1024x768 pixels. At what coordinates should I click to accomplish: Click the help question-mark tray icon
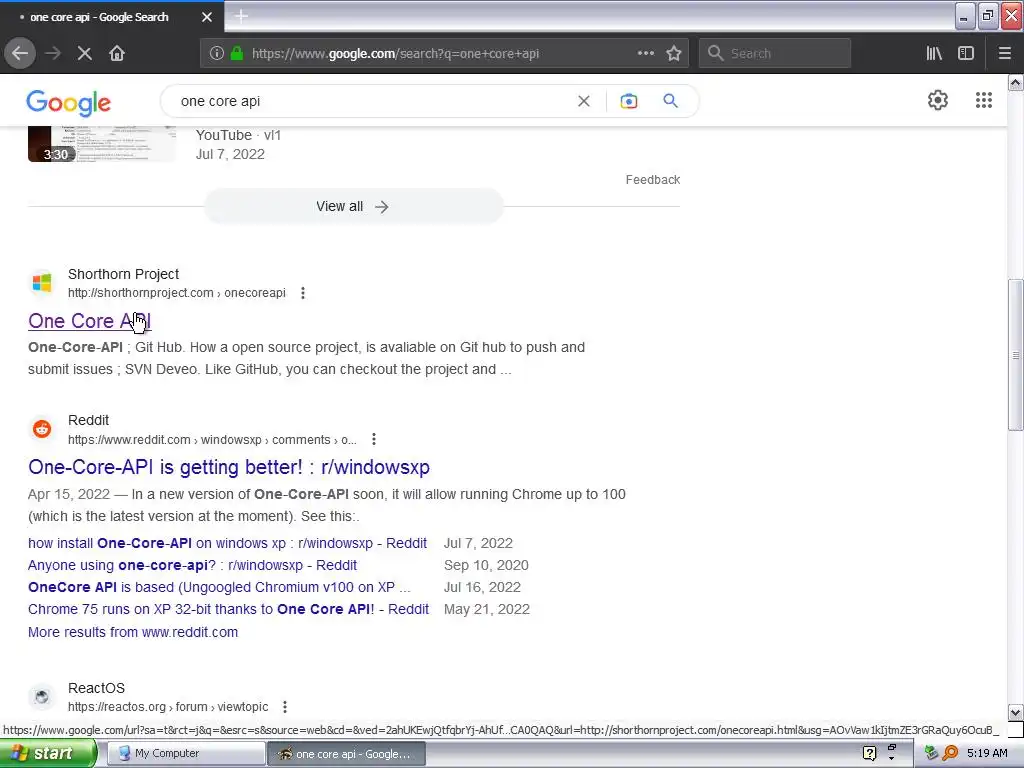pyautogui.click(x=869, y=754)
